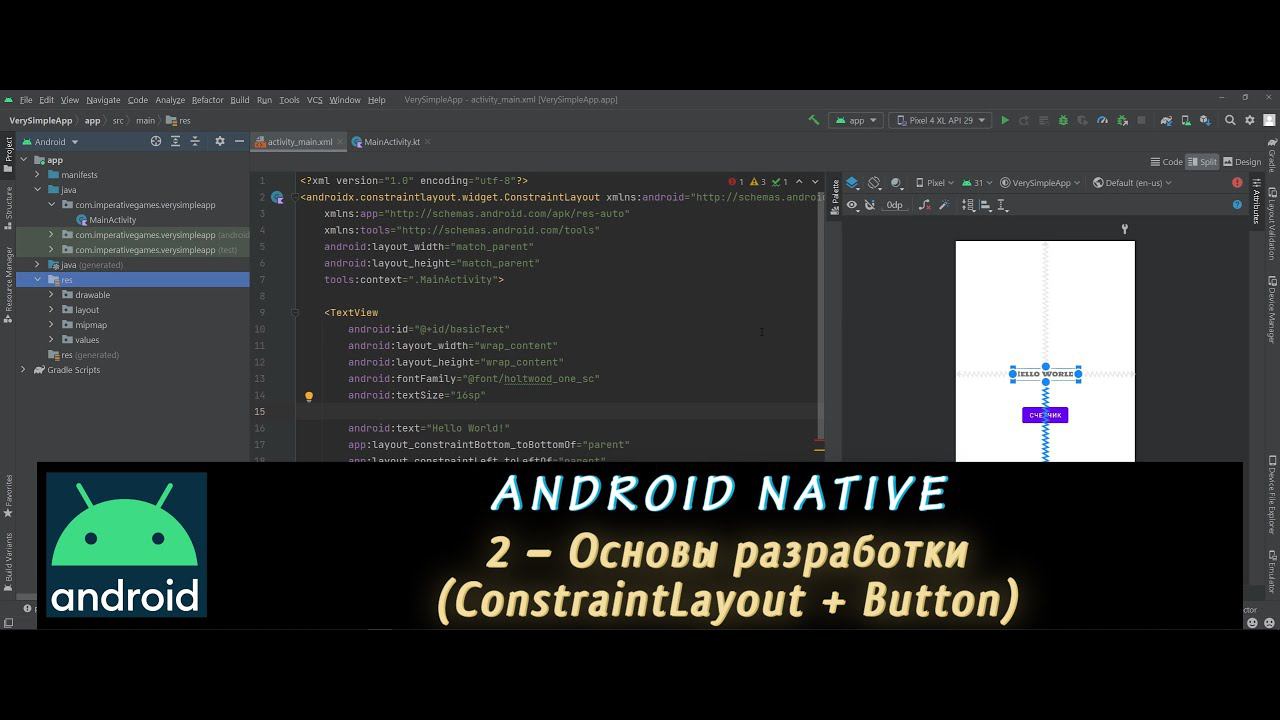This screenshot has width=1280, height=720.
Task: Start debugging with the green bug icon
Action: click(1063, 120)
